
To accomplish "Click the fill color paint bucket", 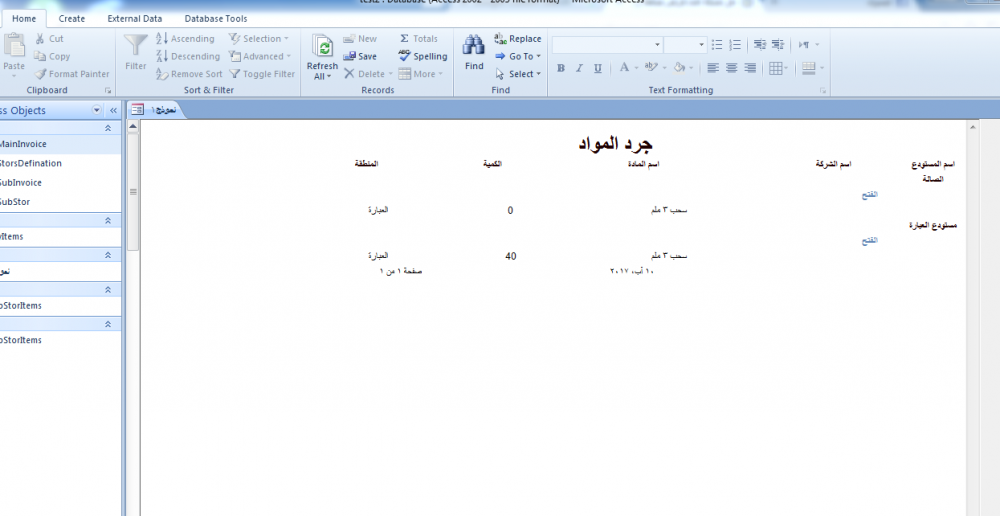I will pos(679,68).
